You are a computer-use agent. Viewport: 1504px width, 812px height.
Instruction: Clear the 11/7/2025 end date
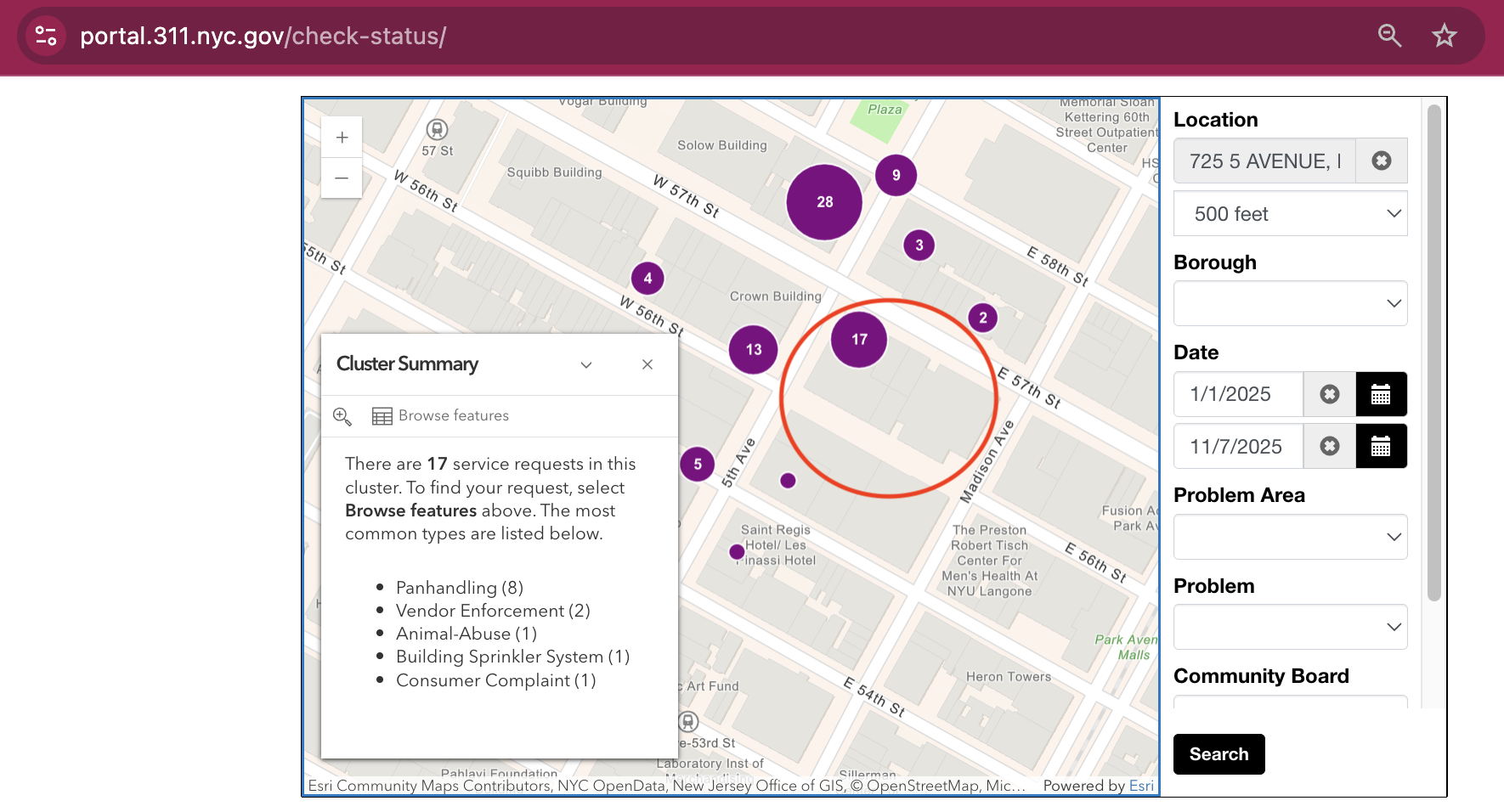pos(1329,447)
